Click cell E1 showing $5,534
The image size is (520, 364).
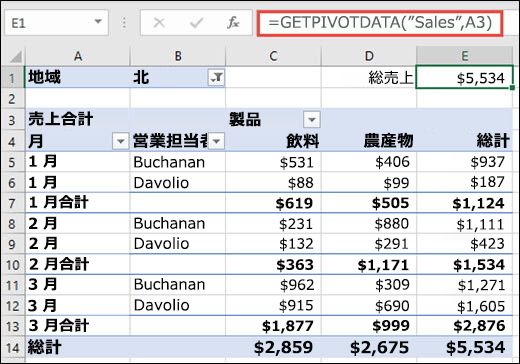[x=464, y=78]
